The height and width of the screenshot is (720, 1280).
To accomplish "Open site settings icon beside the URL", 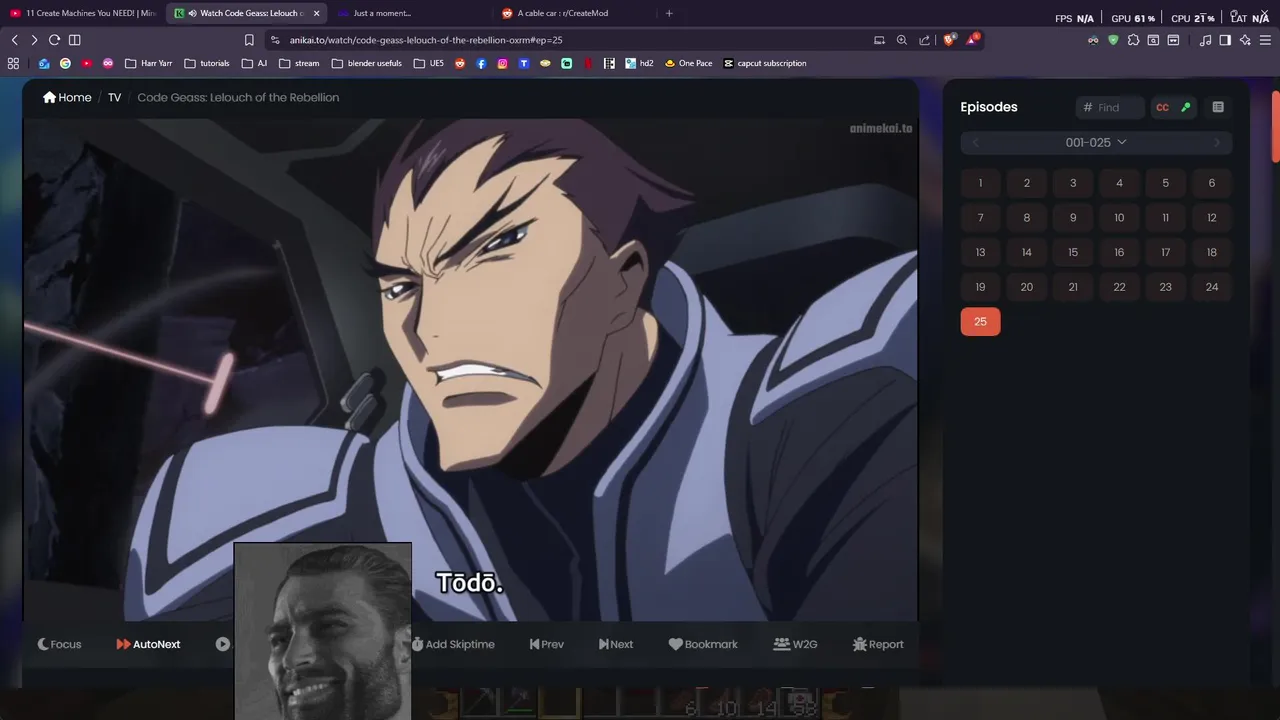I will click(275, 40).
